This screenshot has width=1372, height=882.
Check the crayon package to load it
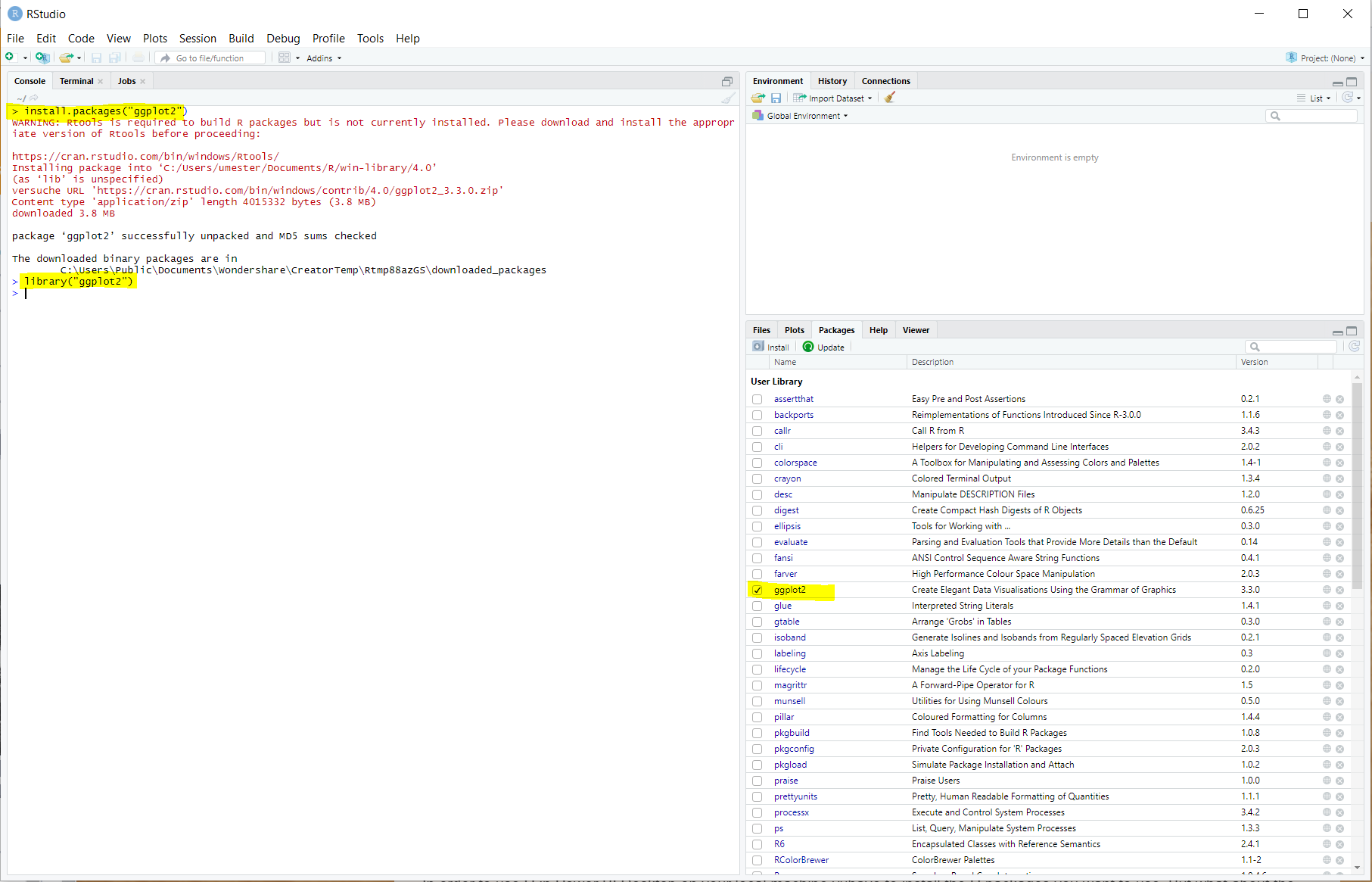(x=757, y=478)
